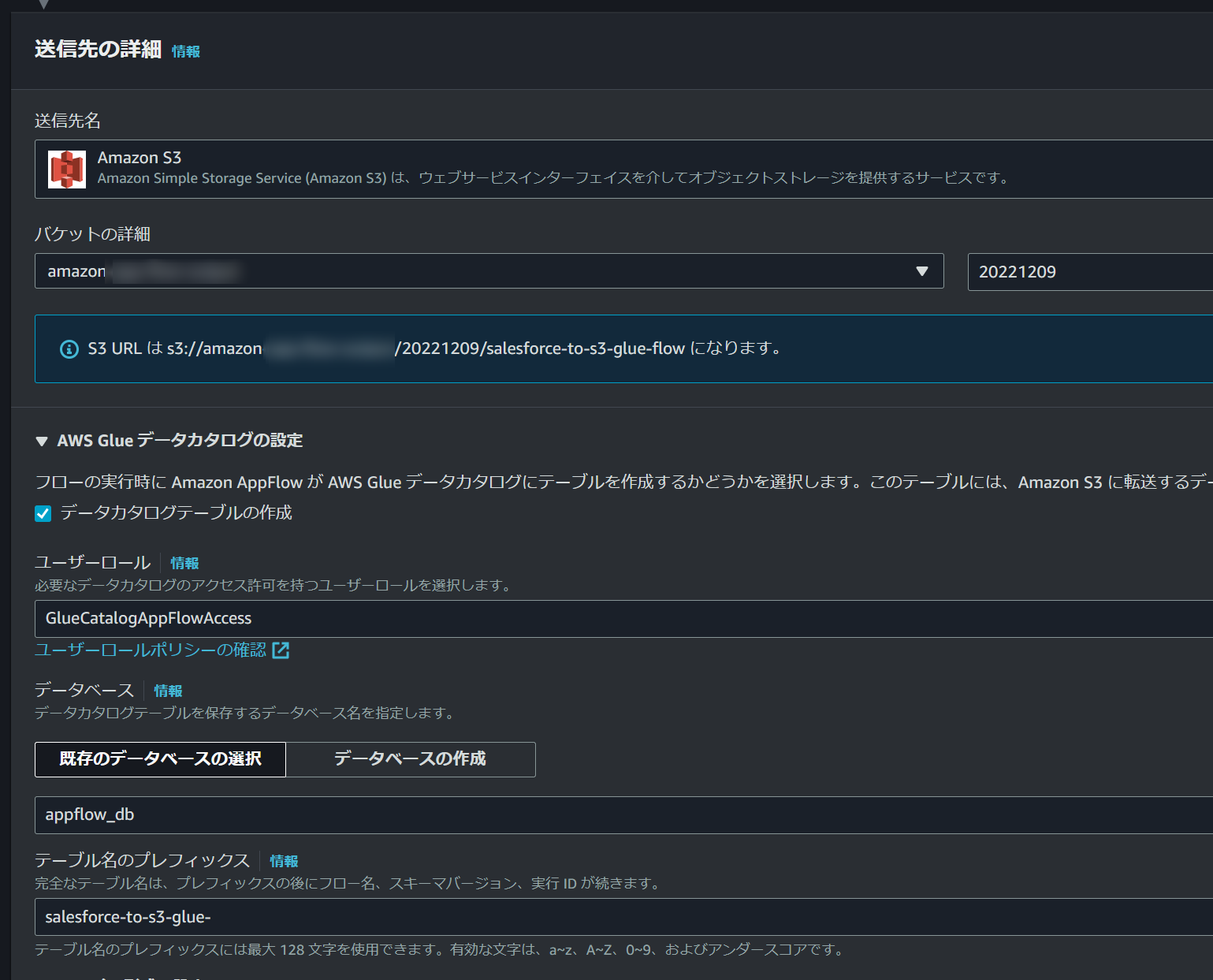Click the bucket prefix field with 20221209

click(1090, 272)
